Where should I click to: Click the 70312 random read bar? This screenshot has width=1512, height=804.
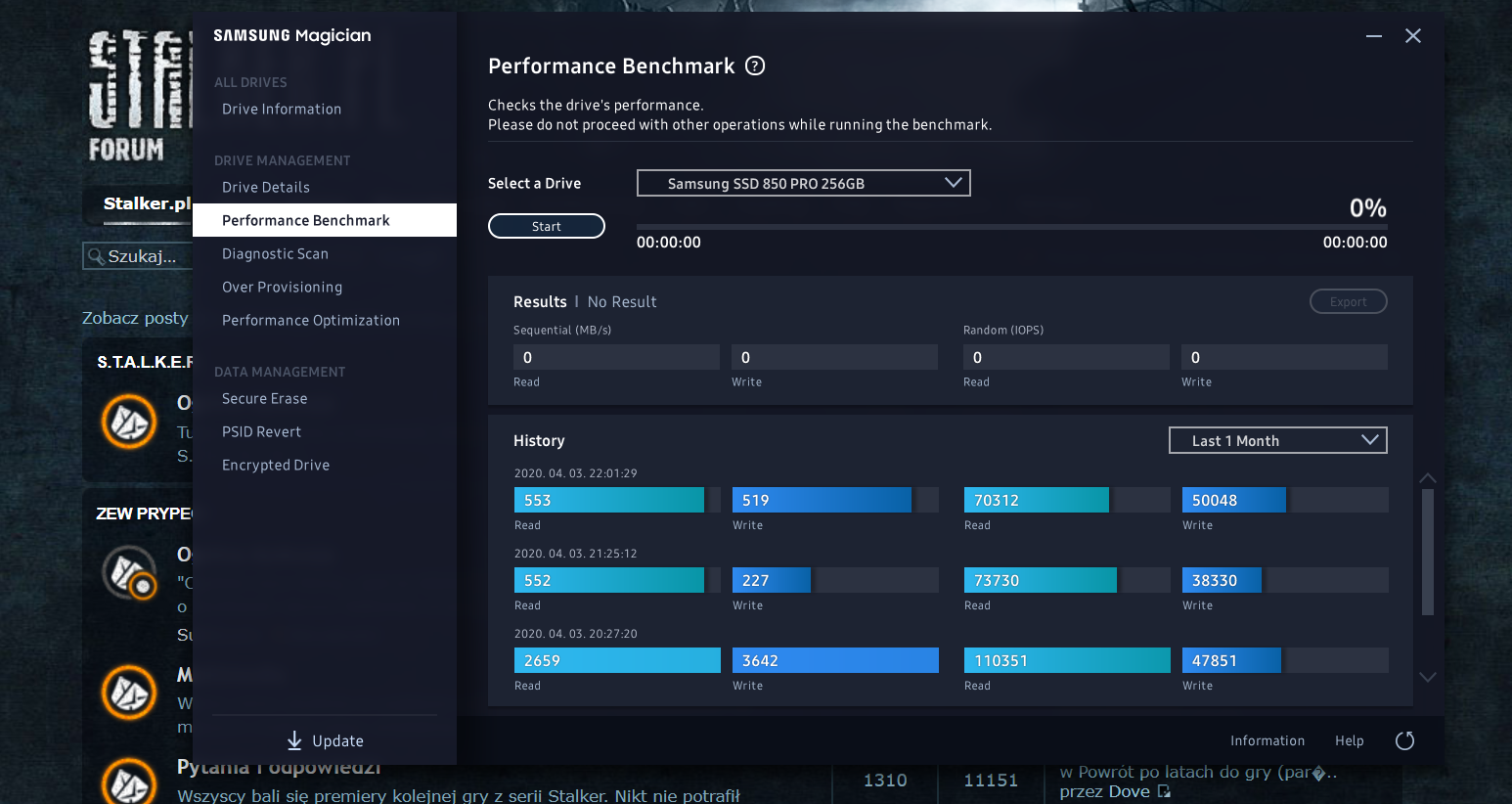pos(1037,500)
